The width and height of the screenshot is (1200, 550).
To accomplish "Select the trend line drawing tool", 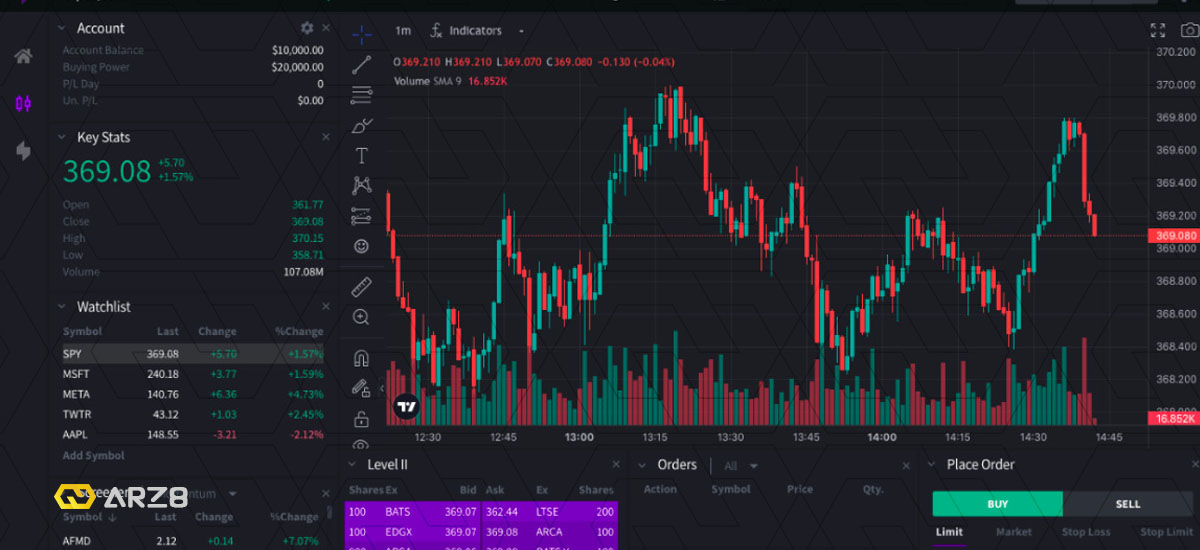I will tap(361, 65).
